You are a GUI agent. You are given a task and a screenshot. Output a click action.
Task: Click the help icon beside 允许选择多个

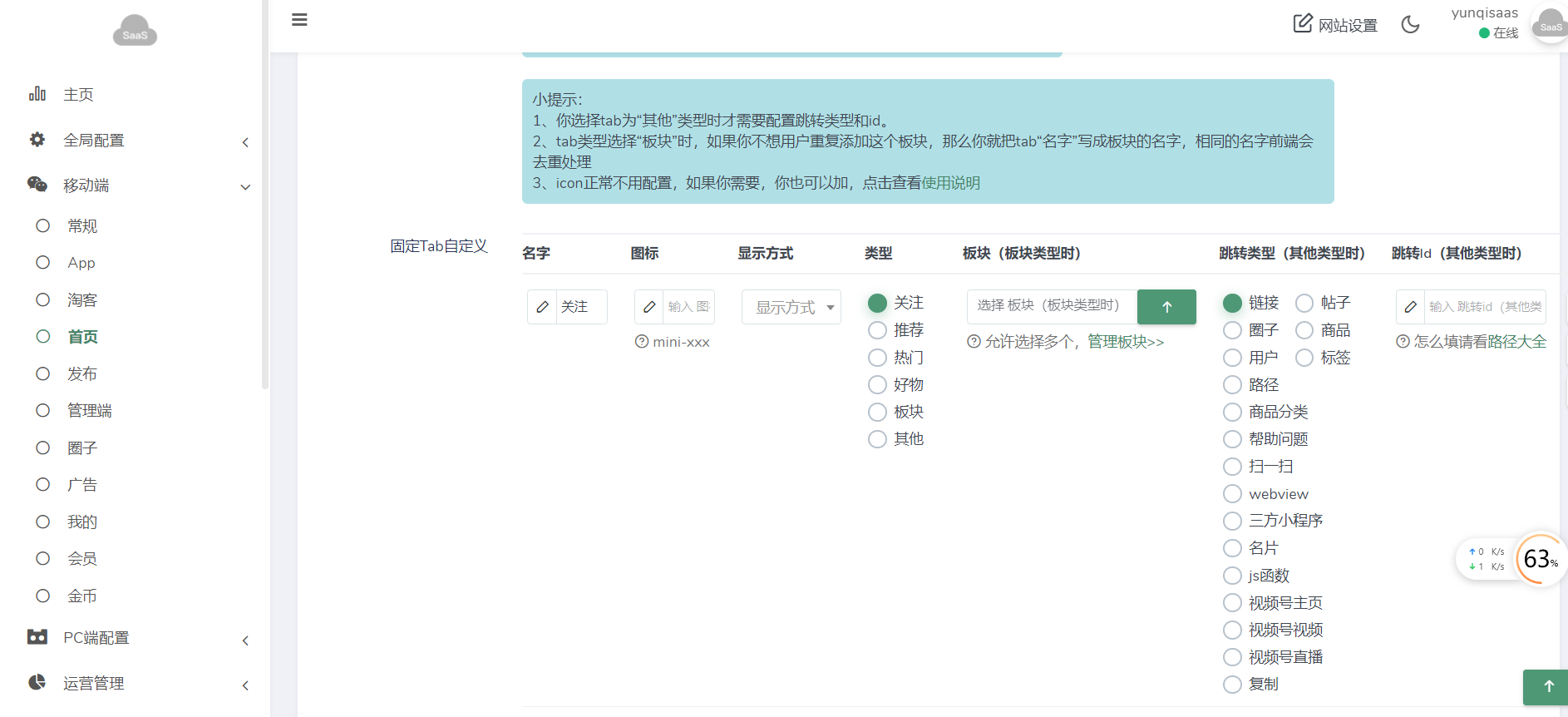pos(974,342)
